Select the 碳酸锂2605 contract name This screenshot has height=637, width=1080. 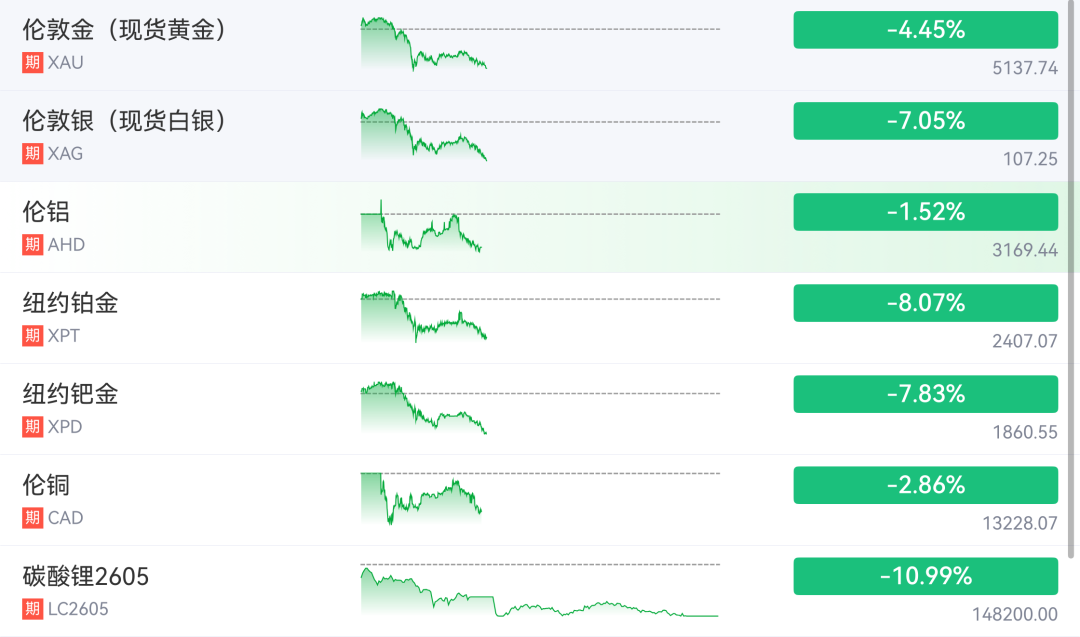[x=86, y=577]
